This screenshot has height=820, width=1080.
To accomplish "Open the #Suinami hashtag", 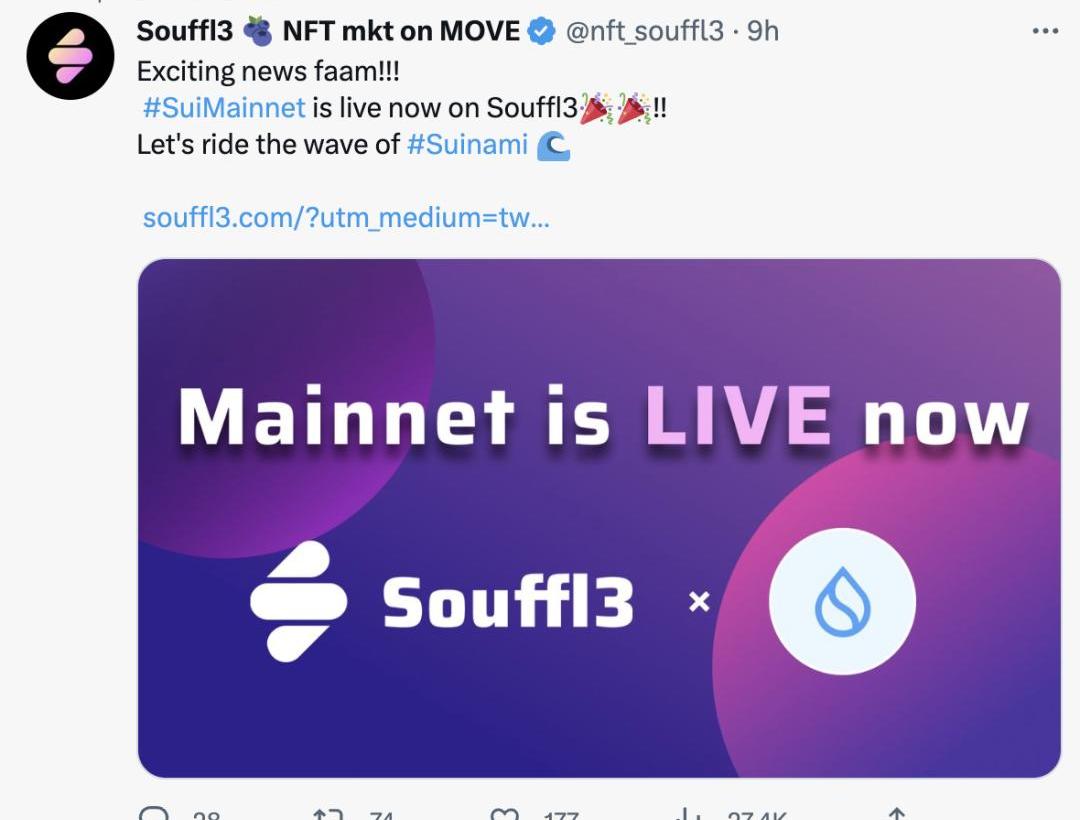I will [x=467, y=144].
